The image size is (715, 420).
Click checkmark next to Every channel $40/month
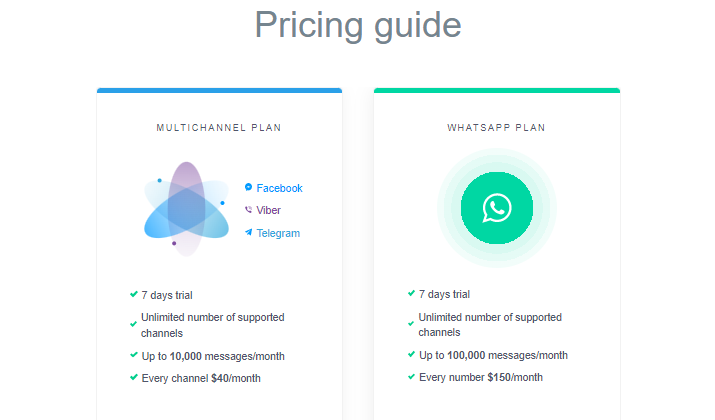(134, 377)
